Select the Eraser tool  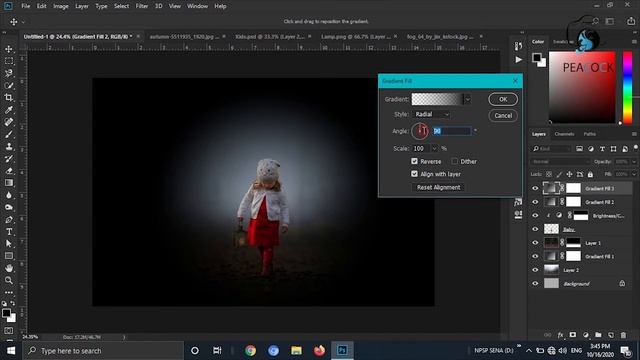(x=9, y=171)
